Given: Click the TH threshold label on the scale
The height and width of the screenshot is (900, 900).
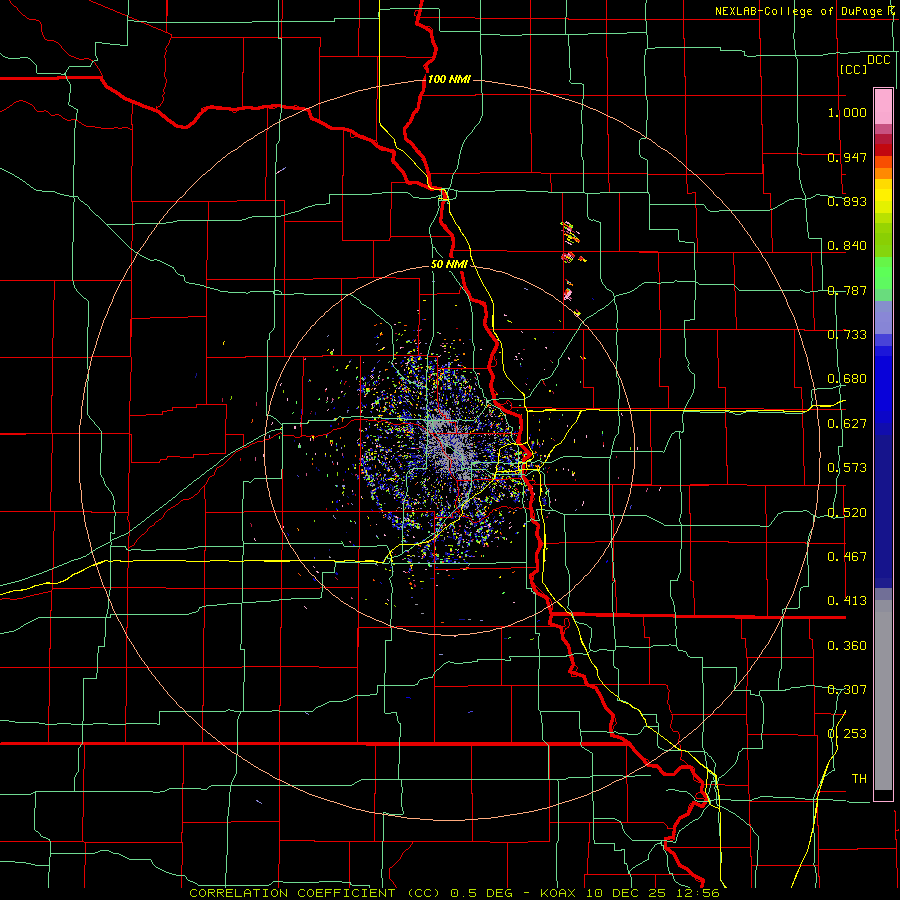Looking at the screenshot, I should (x=859, y=779).
